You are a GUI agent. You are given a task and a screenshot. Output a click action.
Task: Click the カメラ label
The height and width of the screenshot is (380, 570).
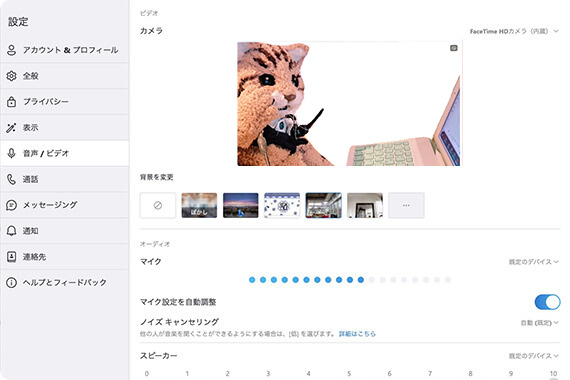click(151, 31)
